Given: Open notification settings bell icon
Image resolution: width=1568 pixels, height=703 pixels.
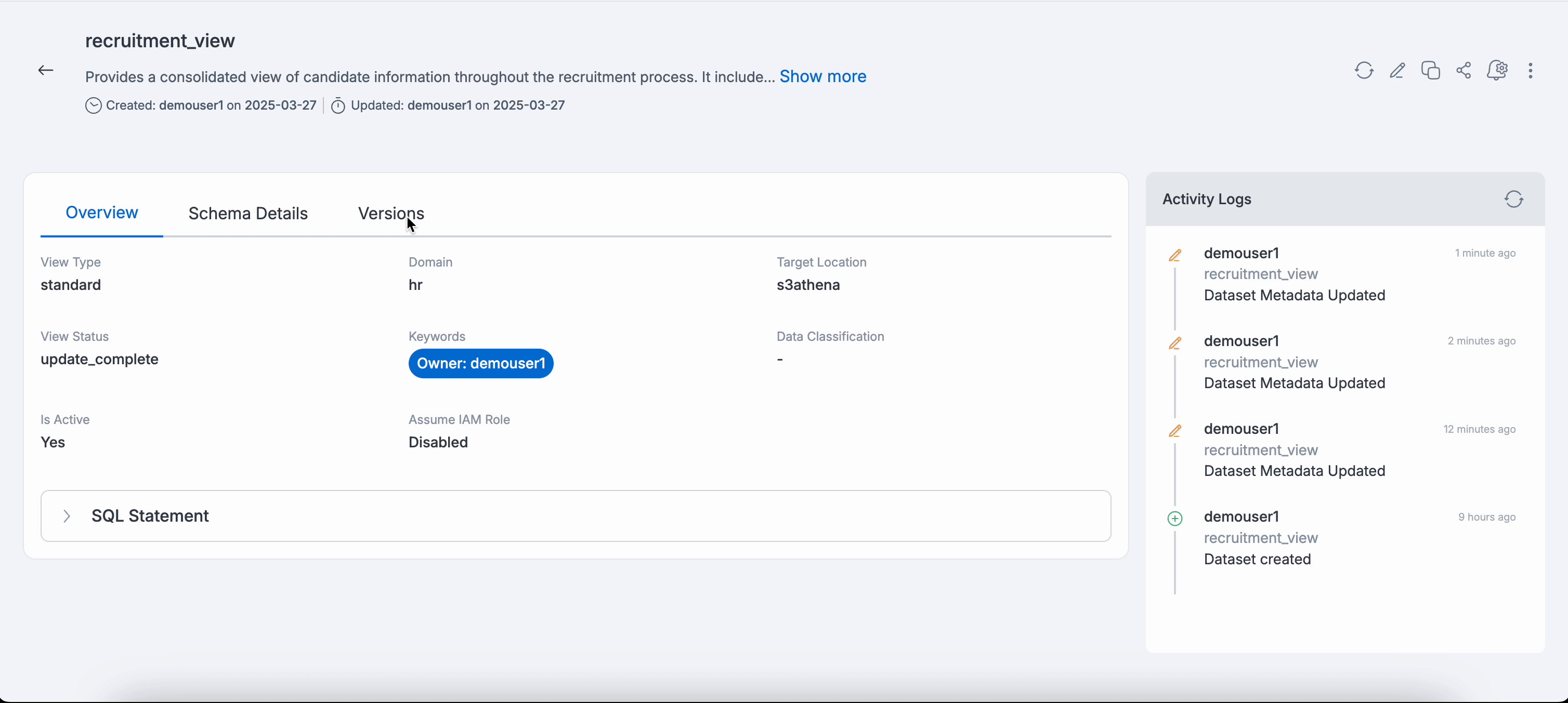Looking at the screenshot, I should 1497,71.
